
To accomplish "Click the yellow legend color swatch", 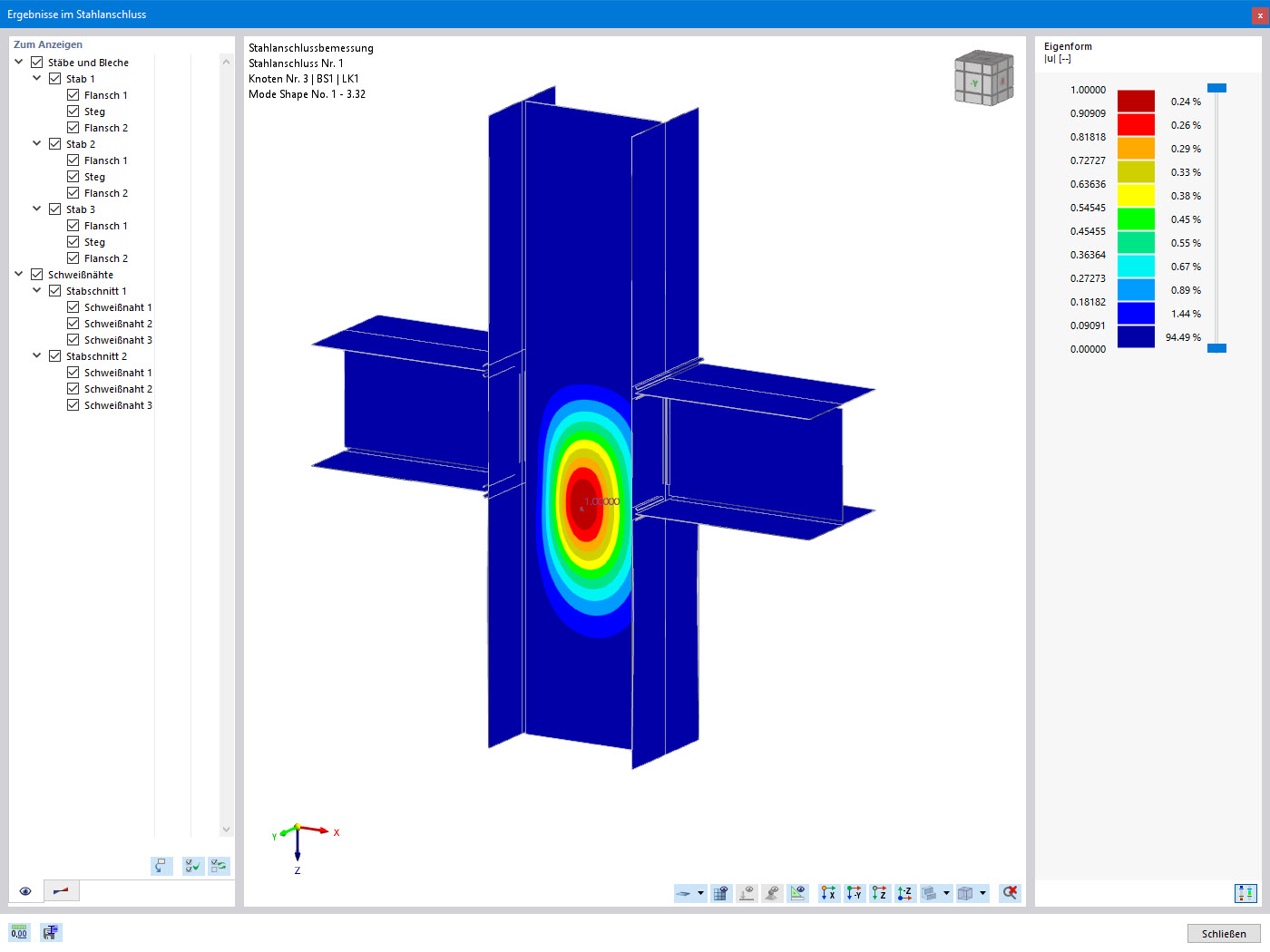I will pyautogui.click(x=1136, y=195).
